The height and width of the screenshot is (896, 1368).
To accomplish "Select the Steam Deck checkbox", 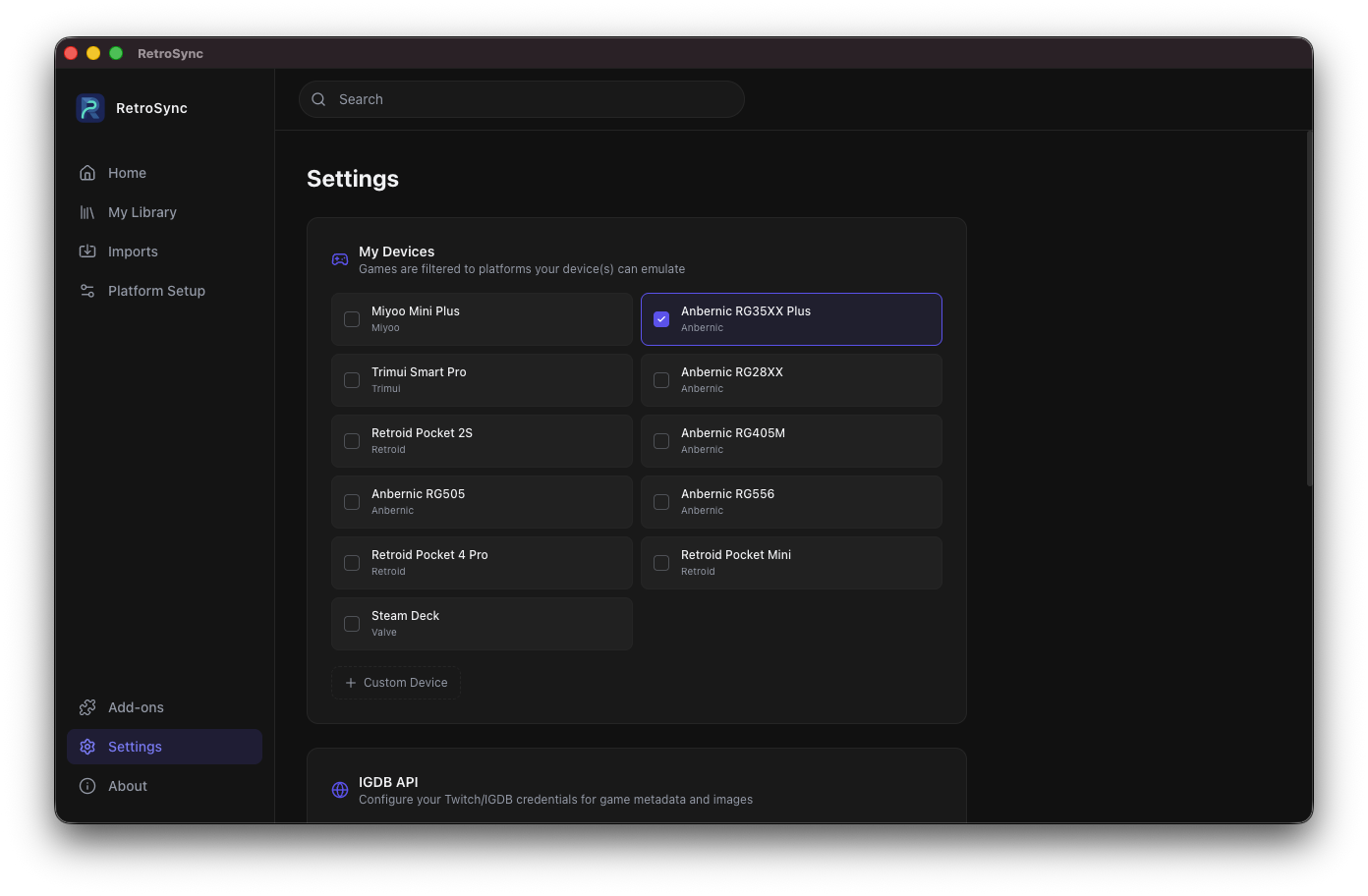I will (352, 624).
